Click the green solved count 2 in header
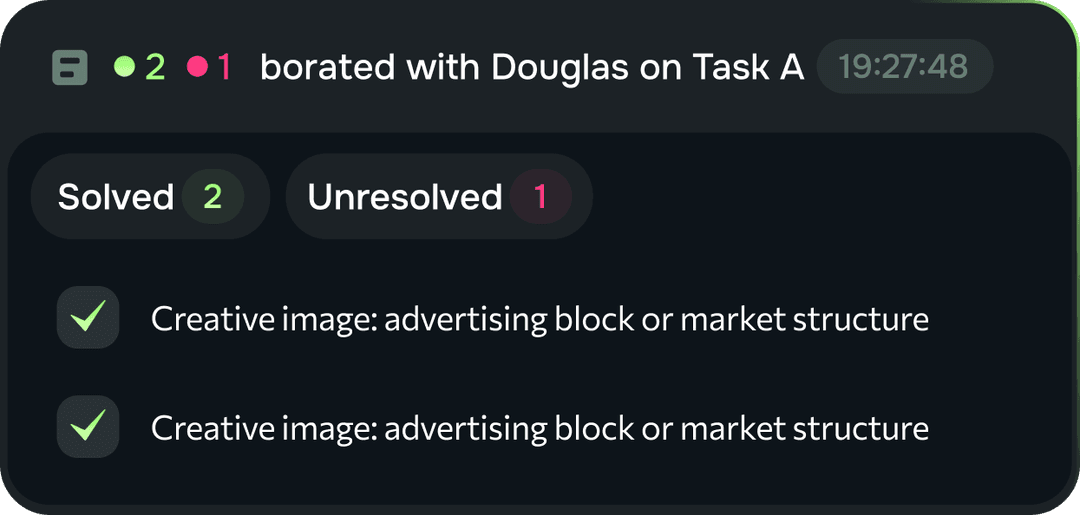Screen dimensions: 1080x515 point(156,67)
